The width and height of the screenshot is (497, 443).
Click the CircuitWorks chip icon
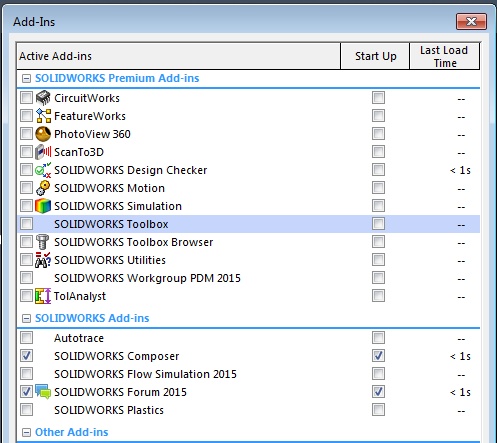point(43,98)
